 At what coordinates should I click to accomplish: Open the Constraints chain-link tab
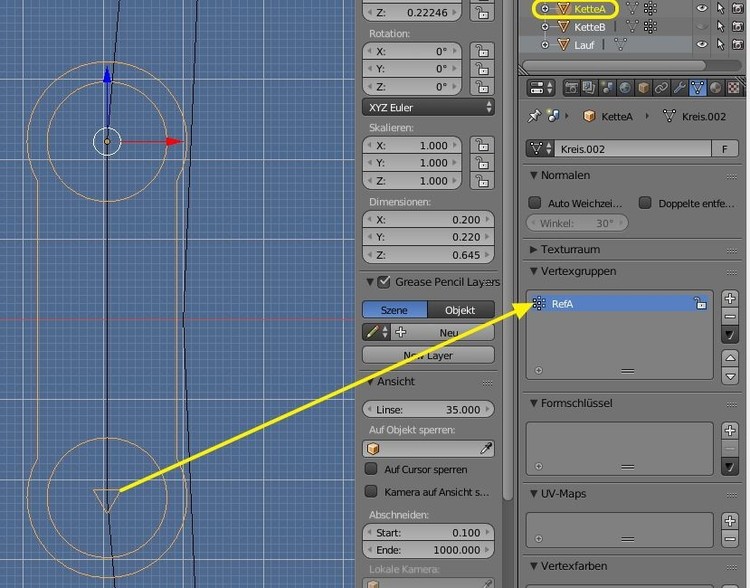point(662,88)
